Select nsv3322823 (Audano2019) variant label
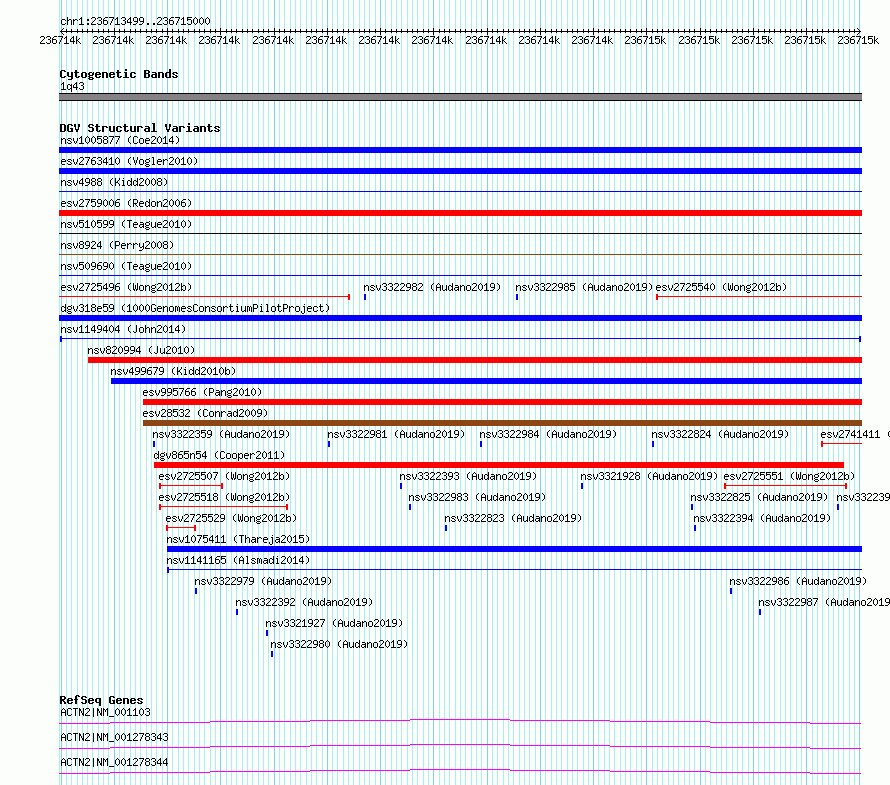 [513, 518]
